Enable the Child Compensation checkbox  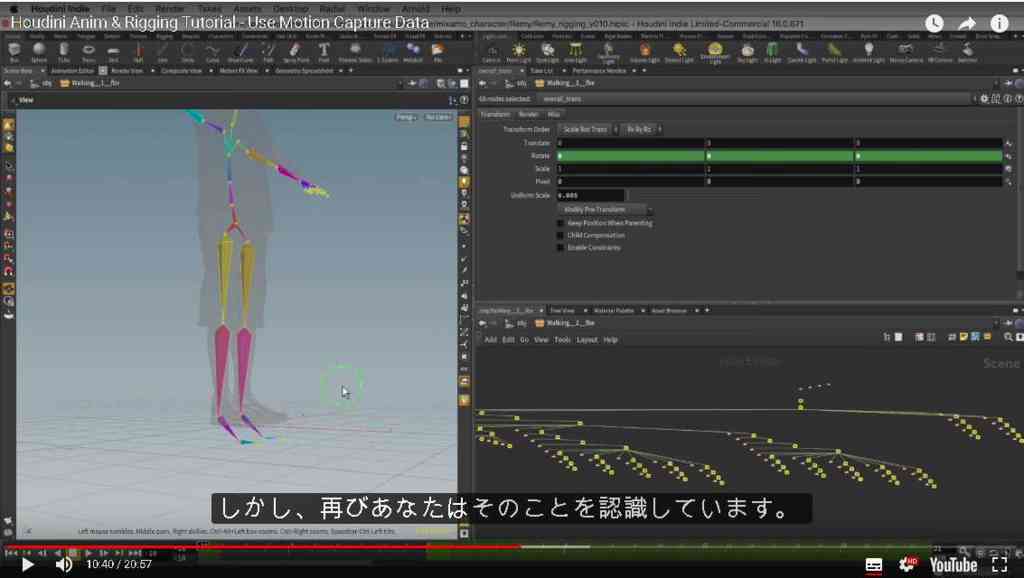[x=560, y=236]
